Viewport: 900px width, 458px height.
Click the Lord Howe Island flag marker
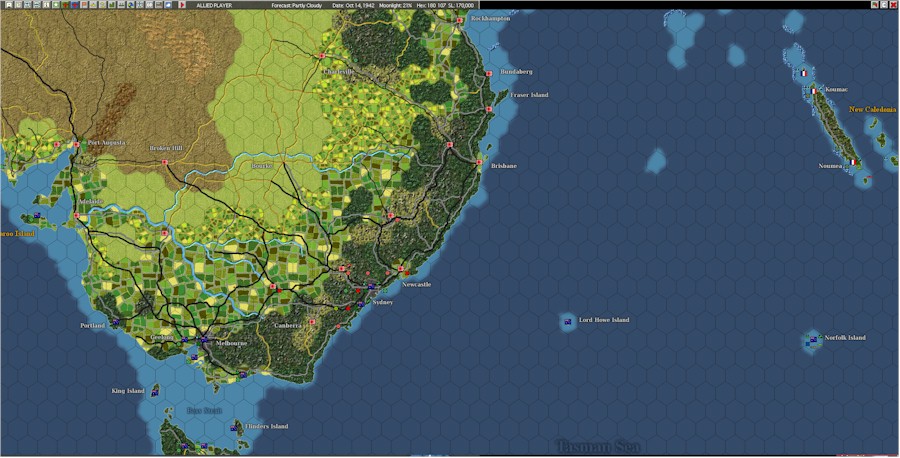click(x=568, y=322)
